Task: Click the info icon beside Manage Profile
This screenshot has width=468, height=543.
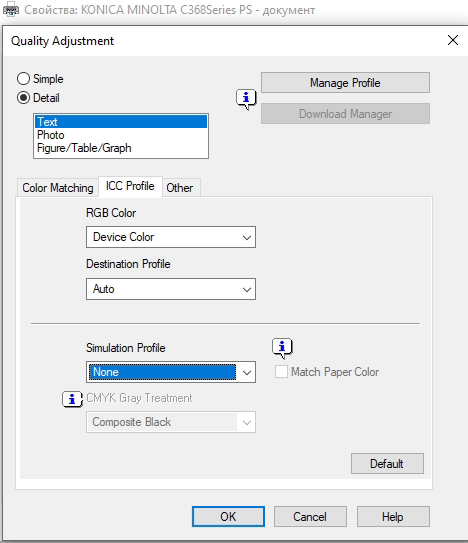Action: tap(246, 99)
